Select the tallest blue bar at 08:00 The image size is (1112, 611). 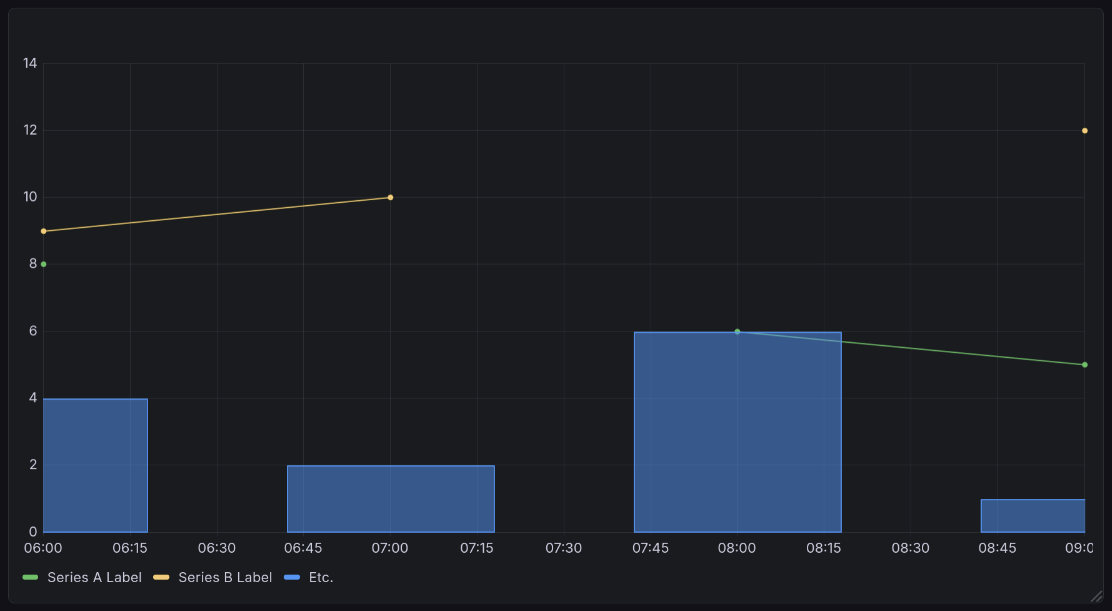[738, 430]
